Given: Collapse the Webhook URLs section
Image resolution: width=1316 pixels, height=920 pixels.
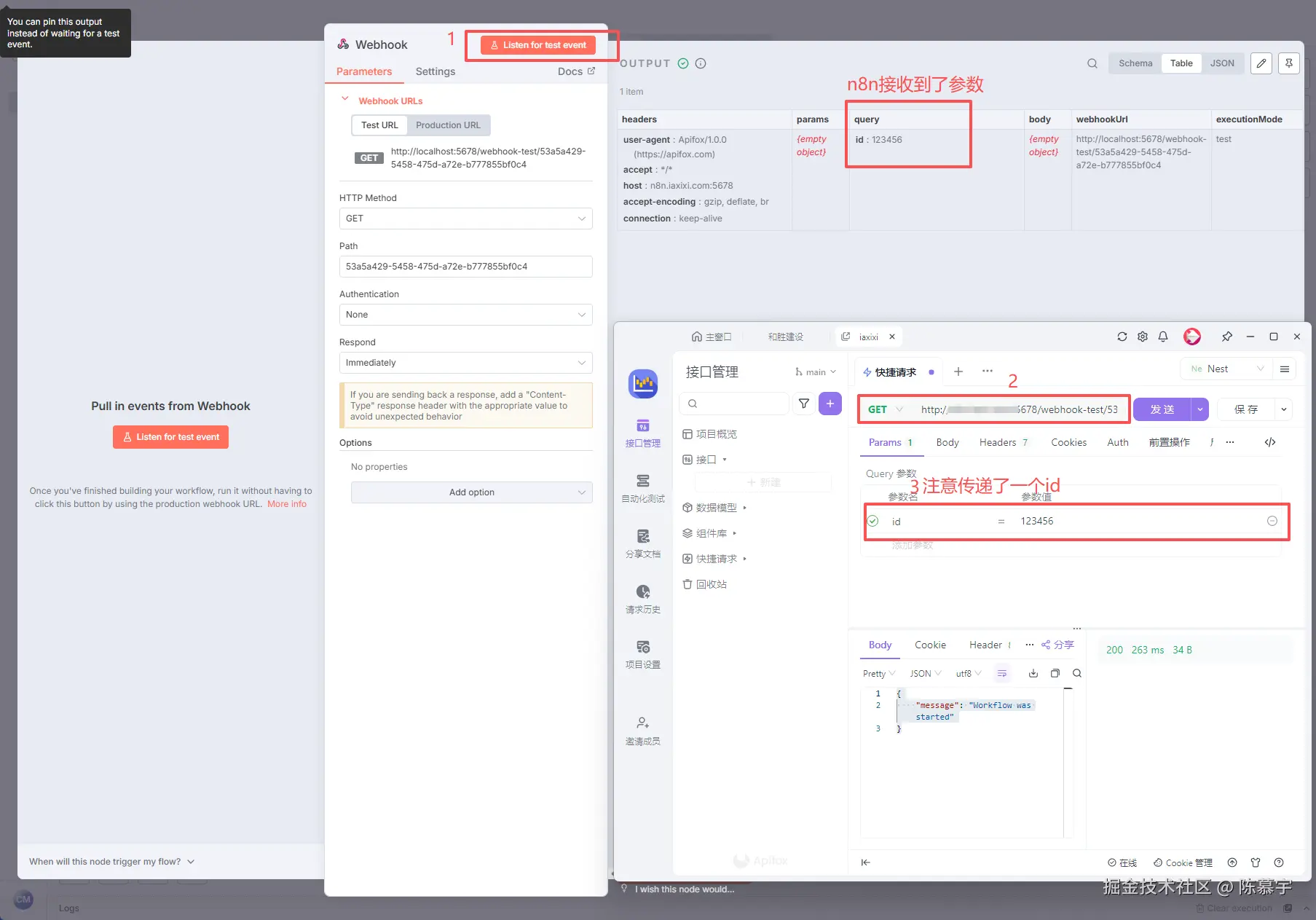Looking at the screenshot, I should tap(345, 100).
